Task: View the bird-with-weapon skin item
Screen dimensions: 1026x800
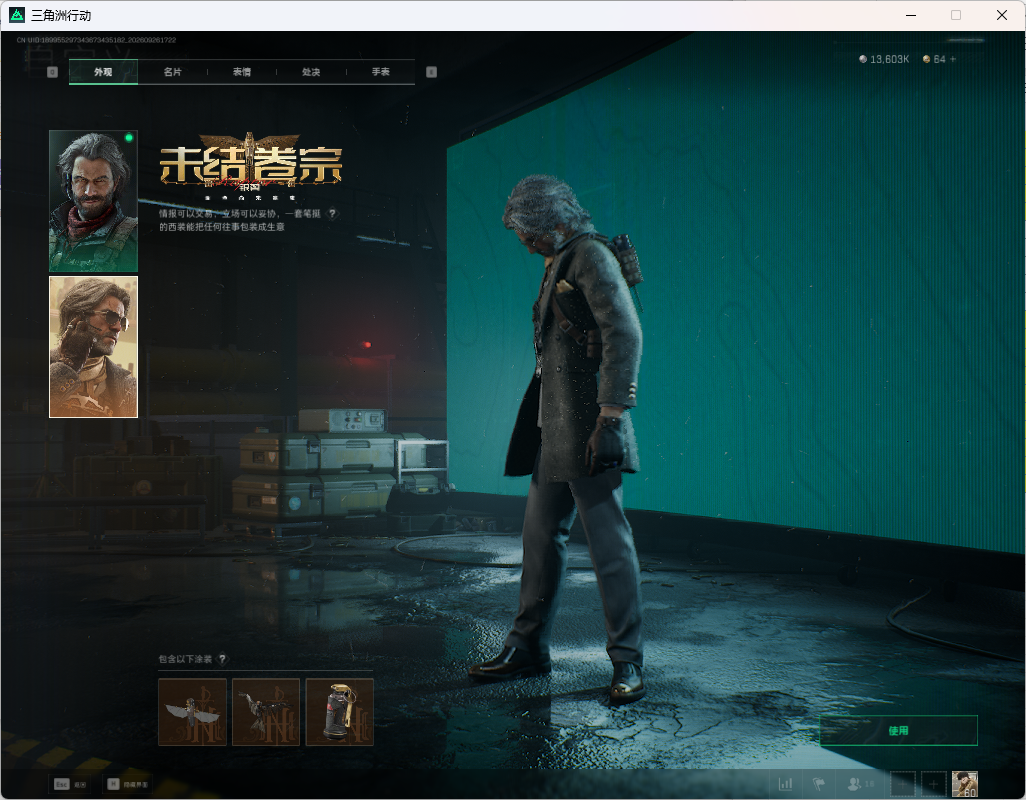Action: pyautogui.click(x=266, y=712)
